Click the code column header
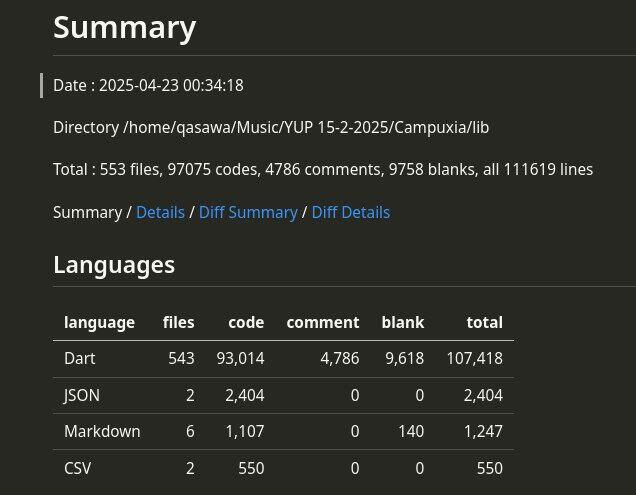636x495 pixels. (x=246, y=322)
